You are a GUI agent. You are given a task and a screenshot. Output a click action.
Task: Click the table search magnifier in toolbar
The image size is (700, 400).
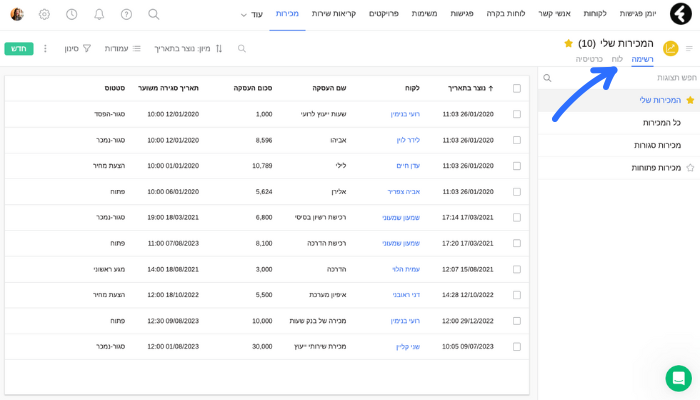(x=242, y=48)
